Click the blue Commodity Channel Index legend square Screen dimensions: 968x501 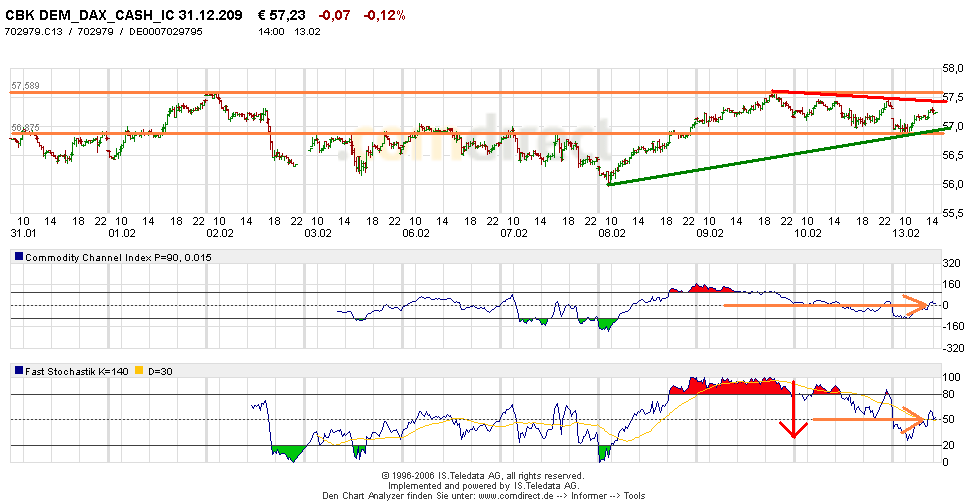19,258
